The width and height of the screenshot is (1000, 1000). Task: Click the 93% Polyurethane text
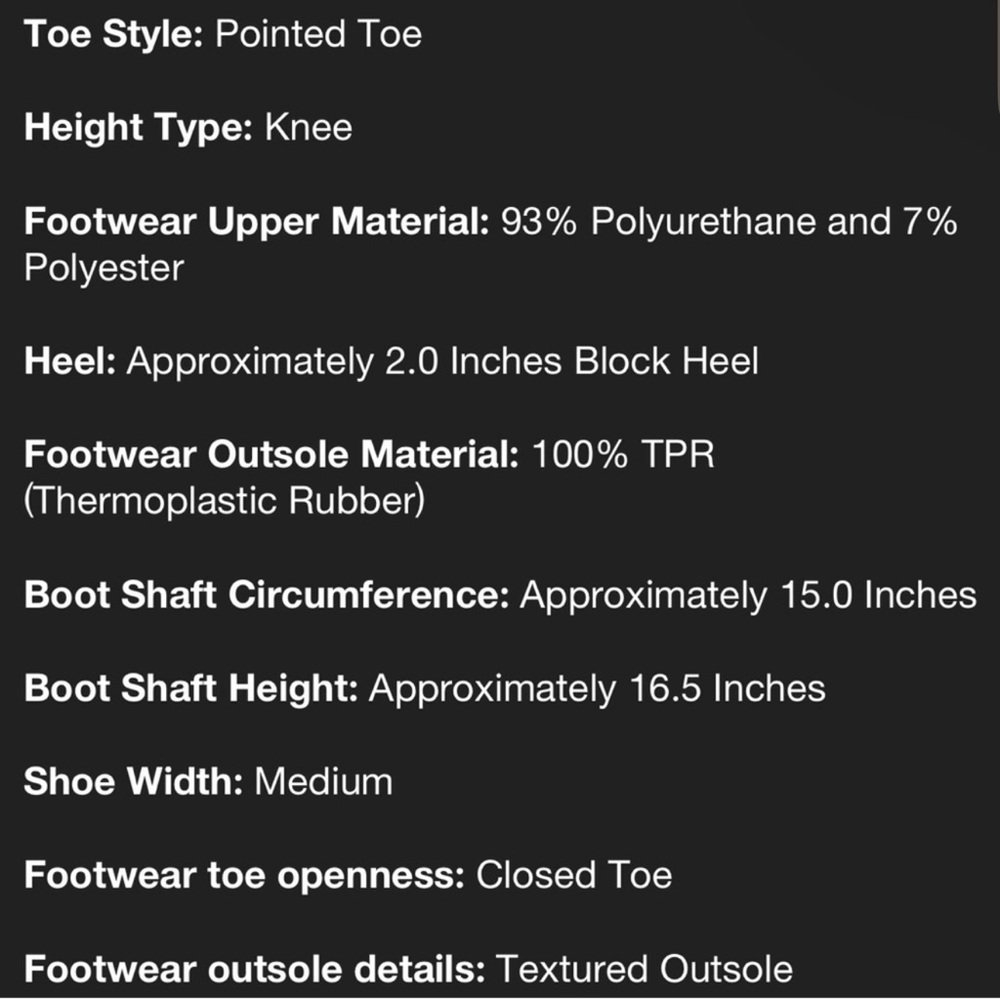point(658,221)
